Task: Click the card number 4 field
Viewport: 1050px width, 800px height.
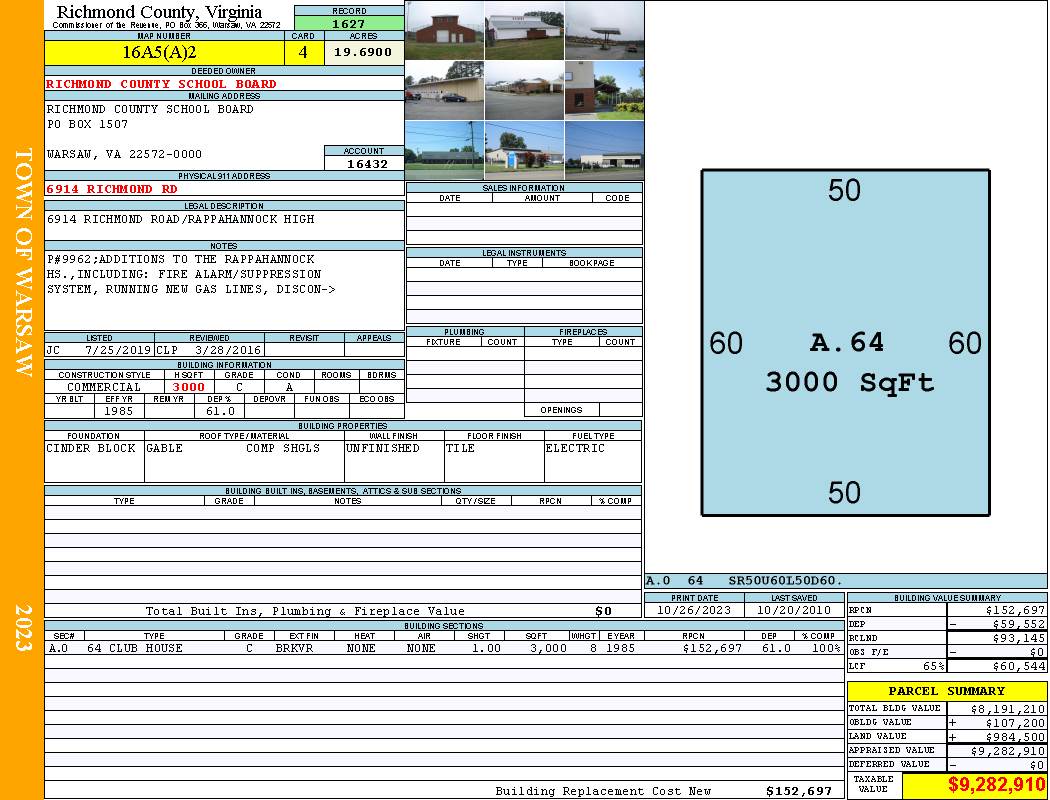Action: (303, 52)
